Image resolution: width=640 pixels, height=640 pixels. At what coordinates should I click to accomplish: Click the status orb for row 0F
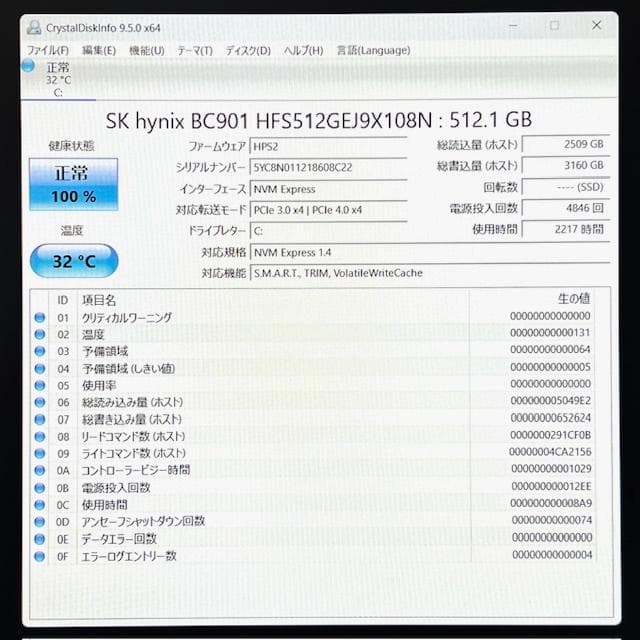[x=40, y=556]
